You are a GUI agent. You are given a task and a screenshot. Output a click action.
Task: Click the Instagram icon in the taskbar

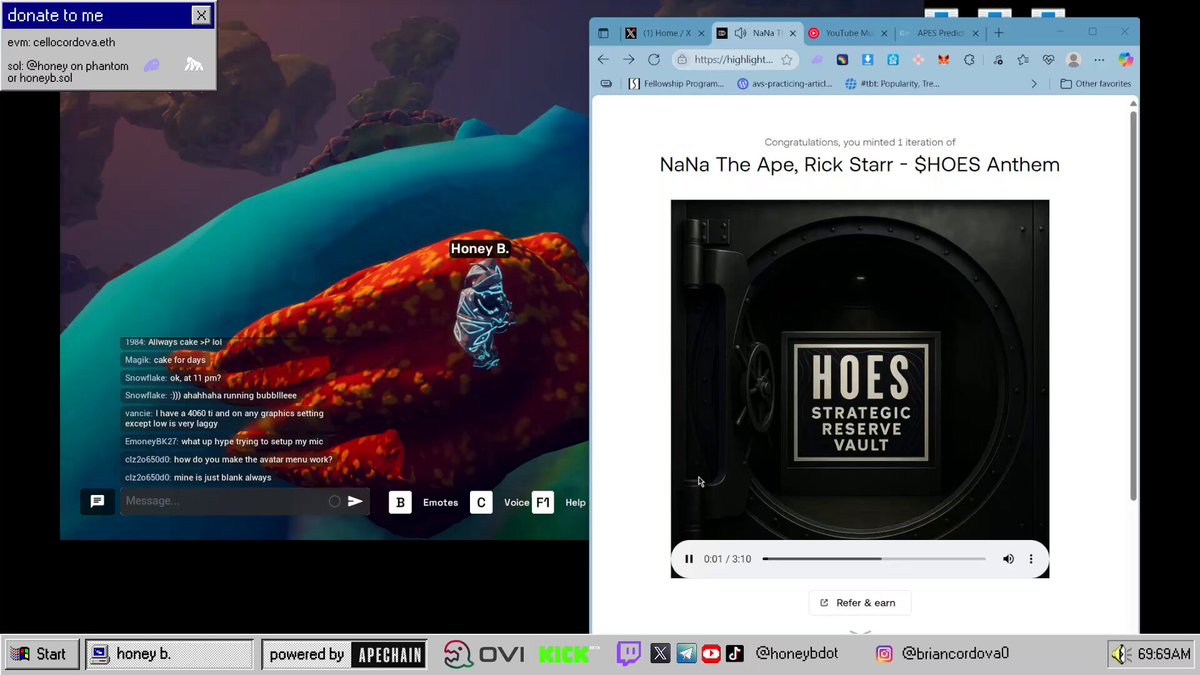point(884,654)
